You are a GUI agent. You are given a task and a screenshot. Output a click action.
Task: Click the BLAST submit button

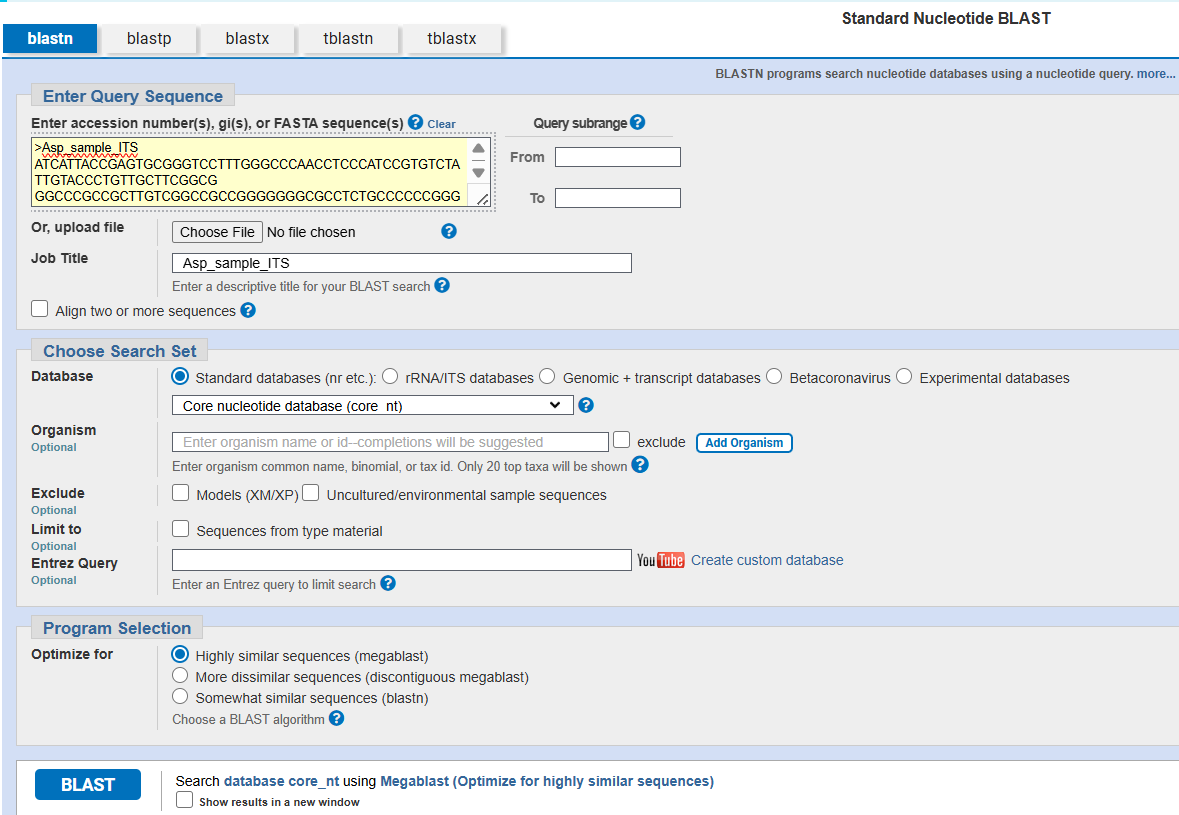click(88, 784)
